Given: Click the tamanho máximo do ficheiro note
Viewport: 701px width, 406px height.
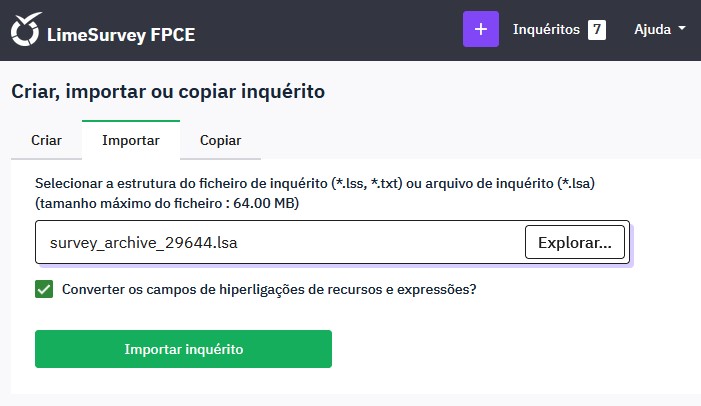Looking at the screenshot, I should point(167,204).
